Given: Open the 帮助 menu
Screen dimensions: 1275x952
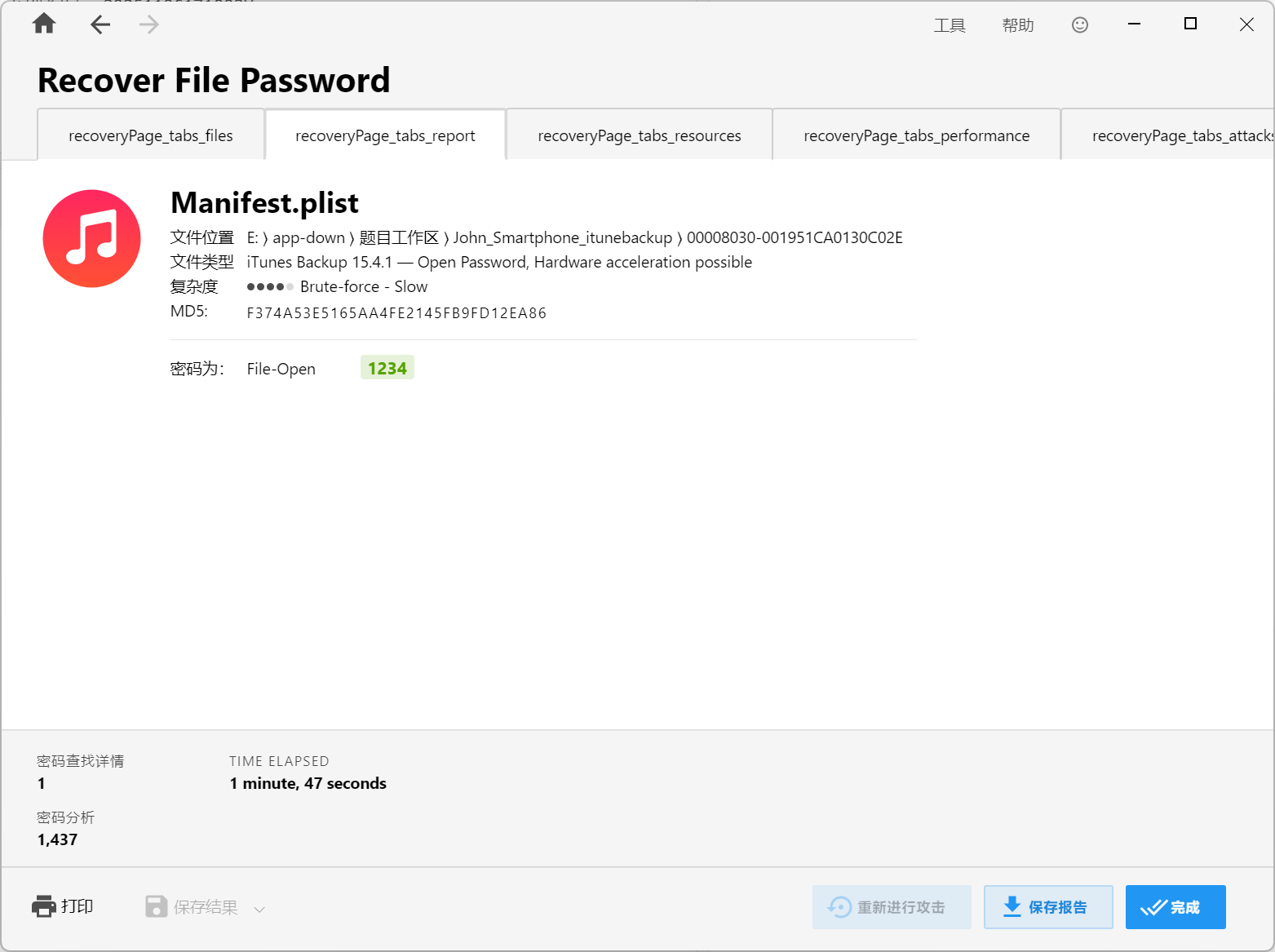Looking at the screenshot, I should point(1018,25).
